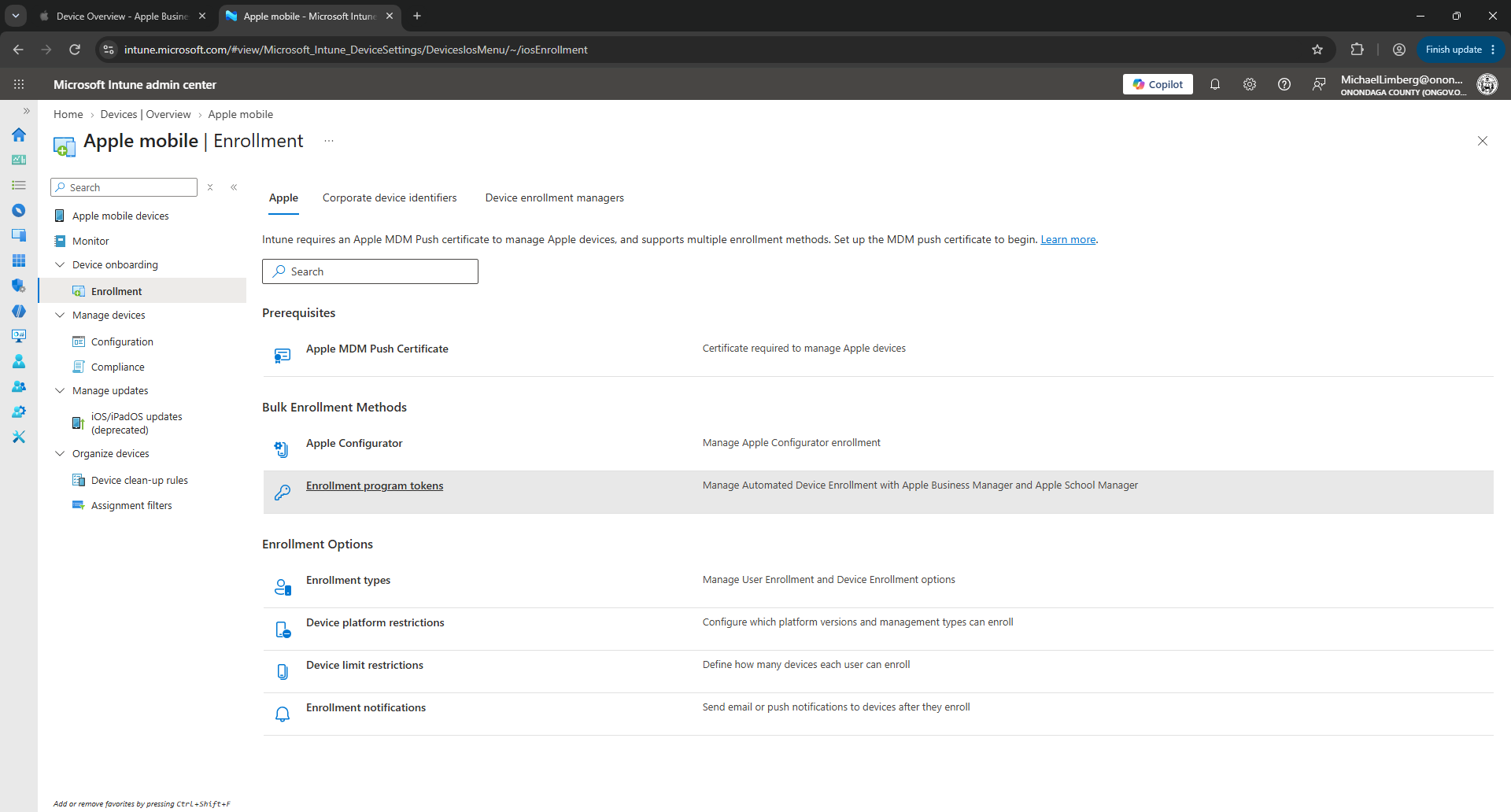Open Endpoint security shield icon
This screenshot has width=1511, height=812.
click(x=19, y=286)
